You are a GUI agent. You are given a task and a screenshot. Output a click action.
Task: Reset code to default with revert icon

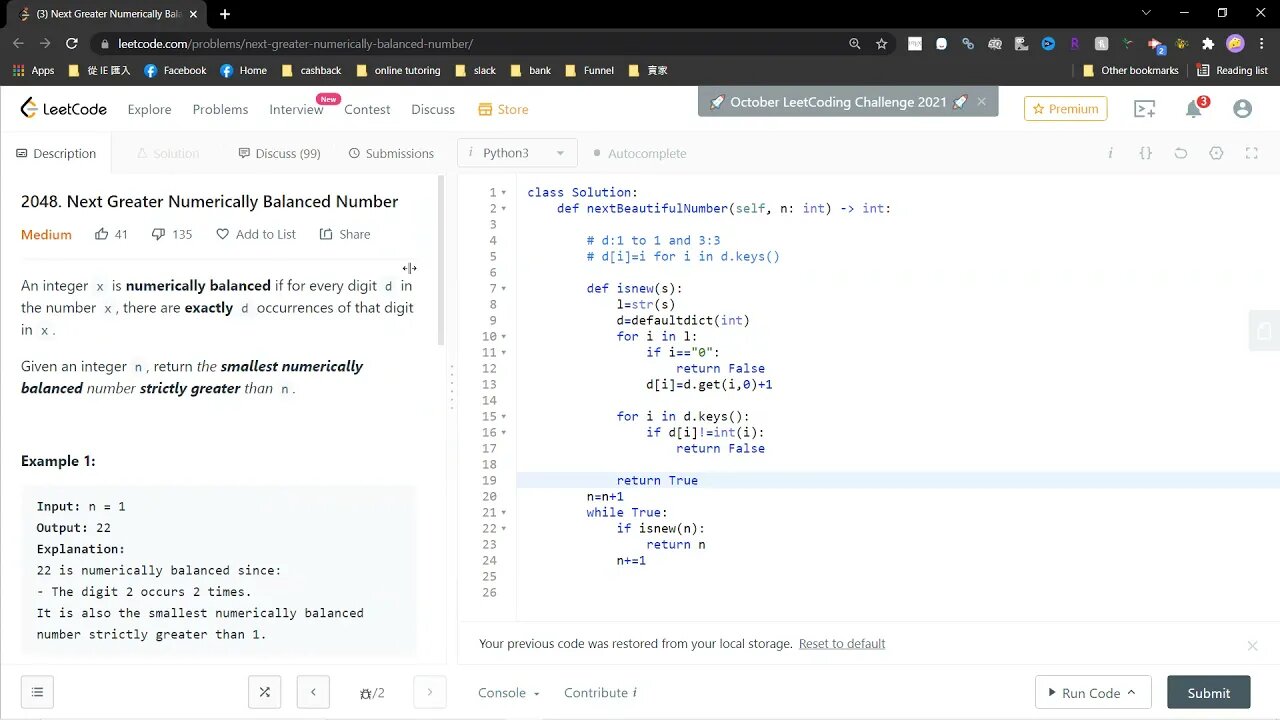click(1181, 153)
